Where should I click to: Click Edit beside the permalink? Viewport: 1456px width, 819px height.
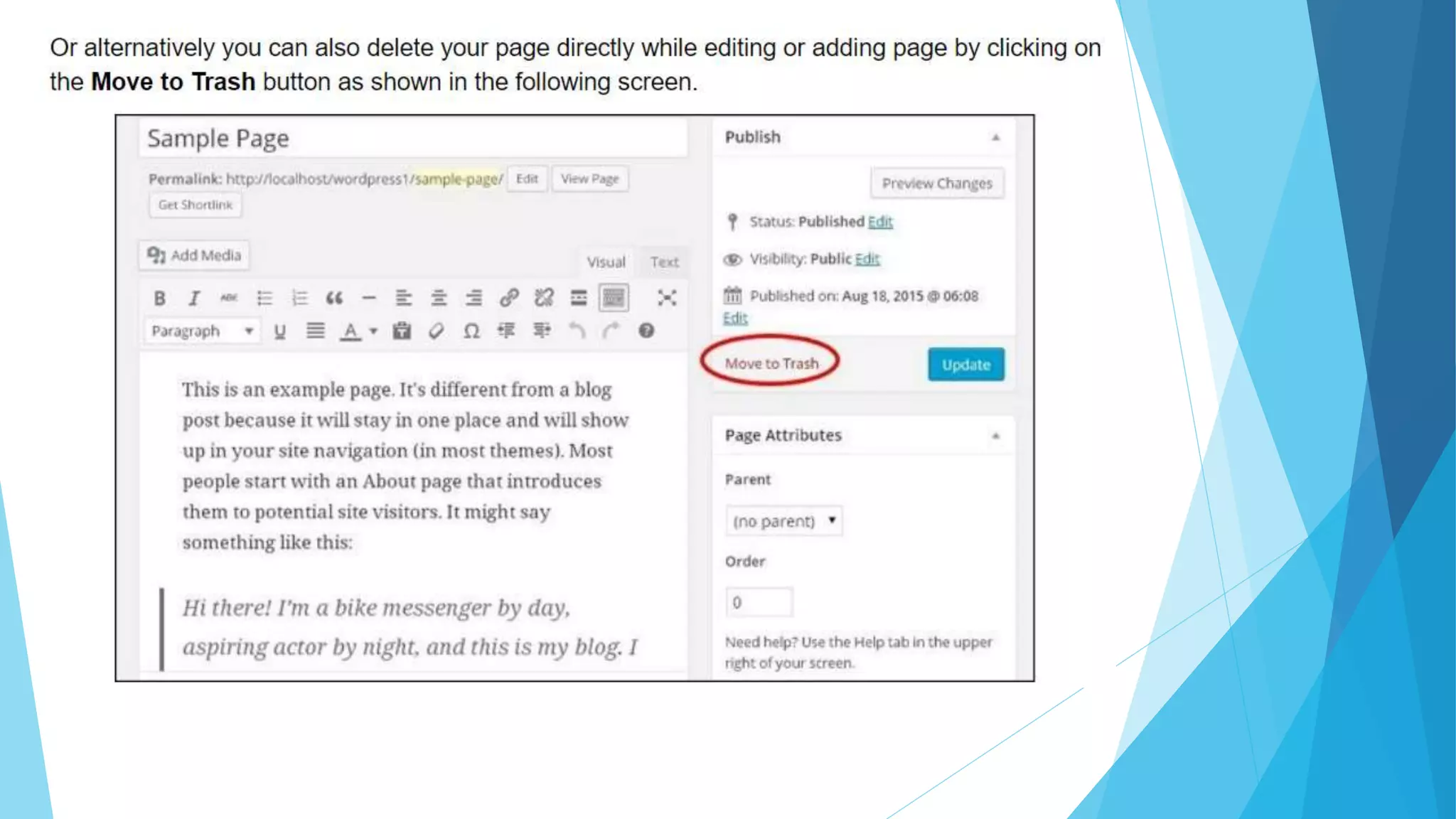tap(527, 179)
